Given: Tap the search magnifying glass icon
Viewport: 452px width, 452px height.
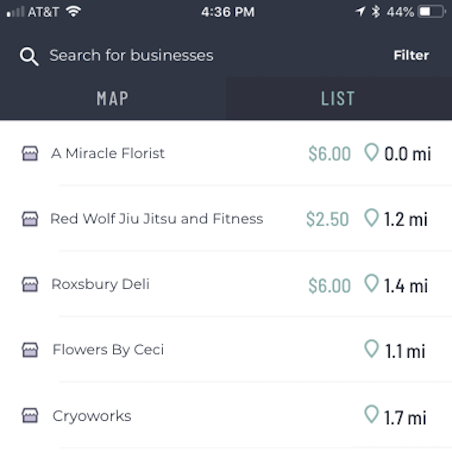Looking at the screenshot, I should 29,56.
